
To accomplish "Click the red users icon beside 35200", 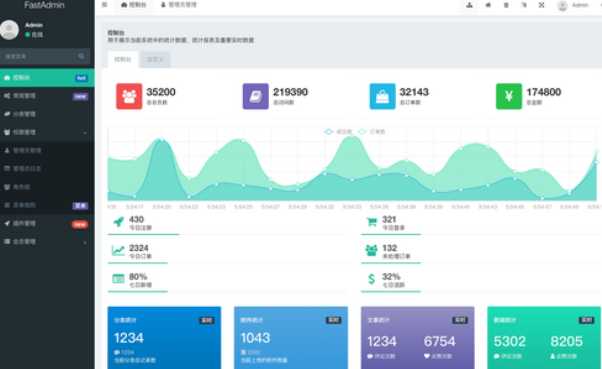I will point(129,96).
